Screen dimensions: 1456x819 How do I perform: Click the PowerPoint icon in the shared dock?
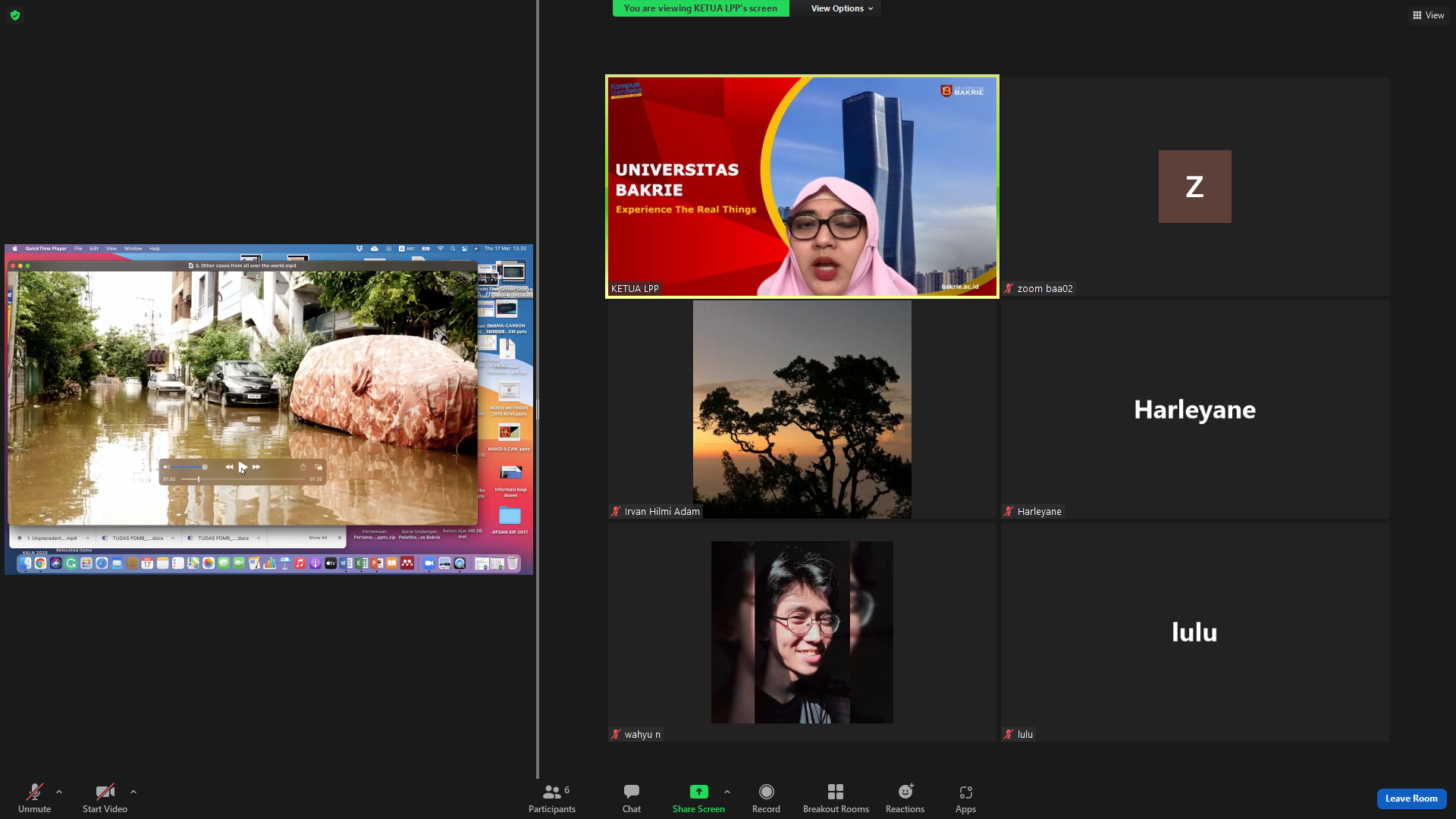click(x=377, y=563)
